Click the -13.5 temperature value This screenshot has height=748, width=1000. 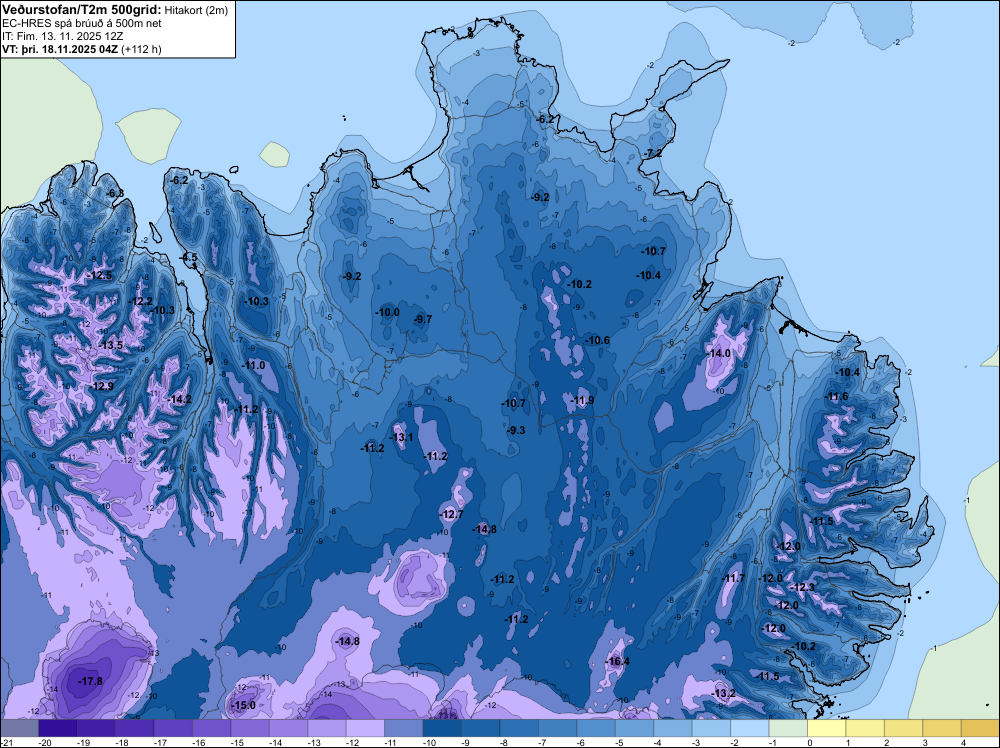click(x=110, y=345)
